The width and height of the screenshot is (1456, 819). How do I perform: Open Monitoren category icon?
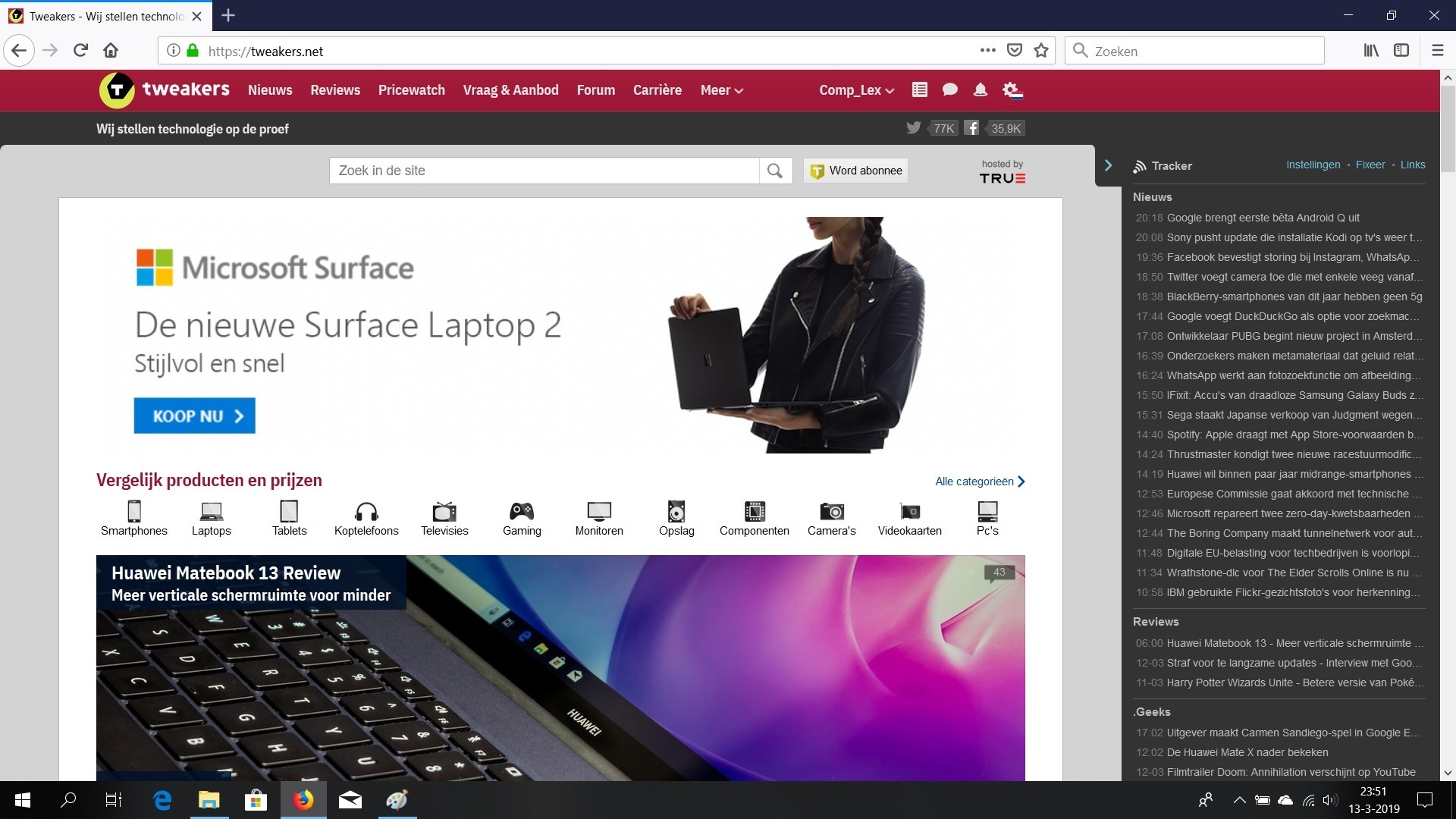click(599, 511)
